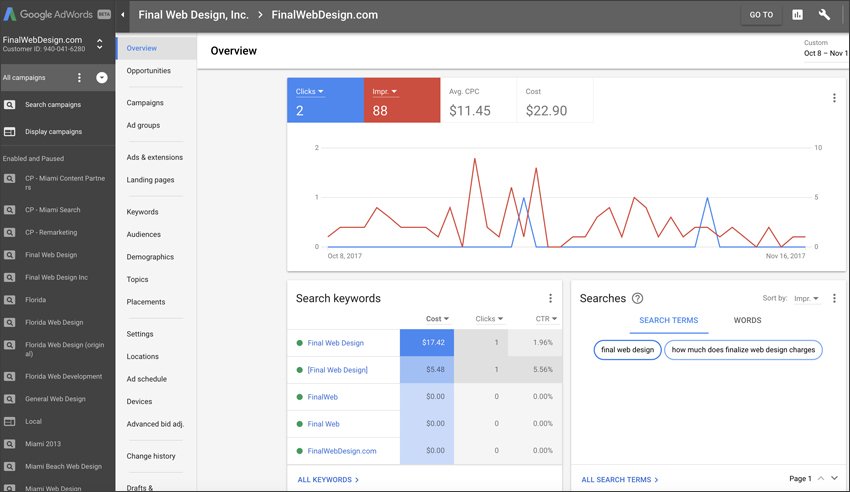Select the Cost metric card
Image resolution: width=850 pixels, height=492 pixels.
coord(555,100)
